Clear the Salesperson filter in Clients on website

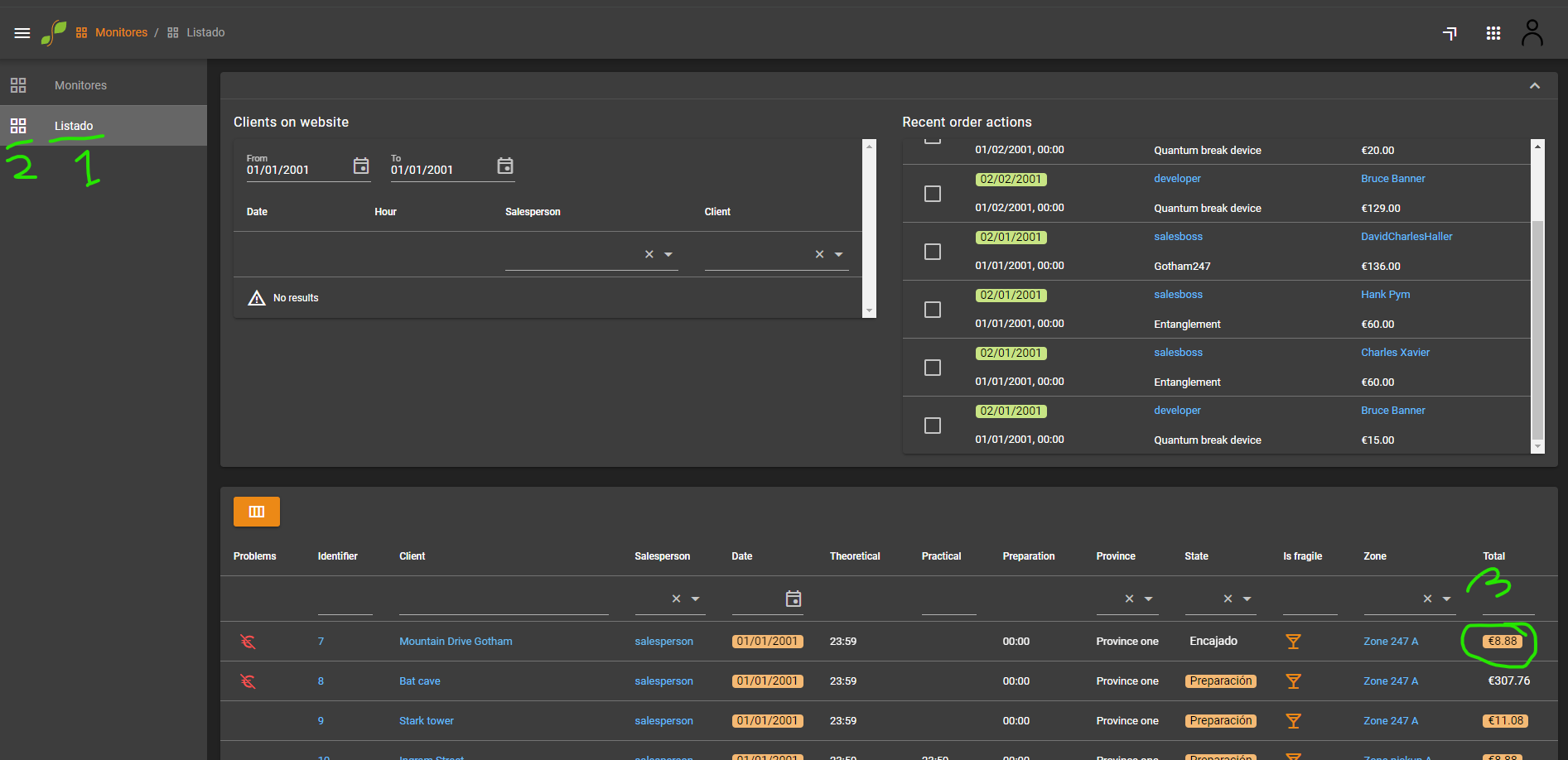tap(649, 254)
